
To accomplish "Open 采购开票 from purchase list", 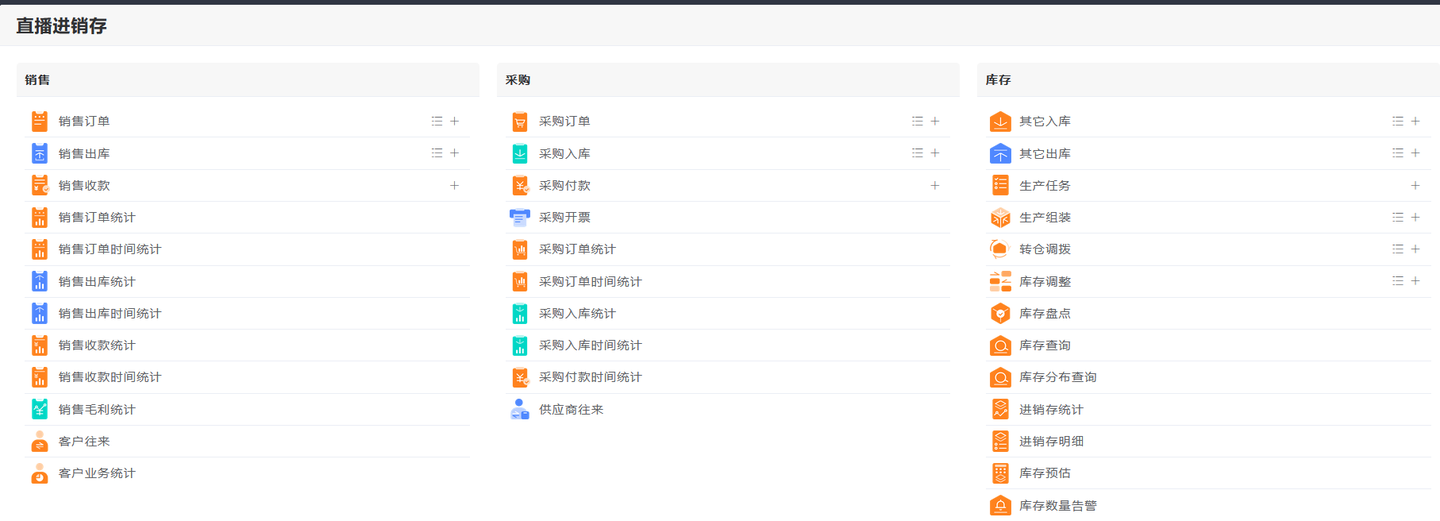I will (564, 218).
